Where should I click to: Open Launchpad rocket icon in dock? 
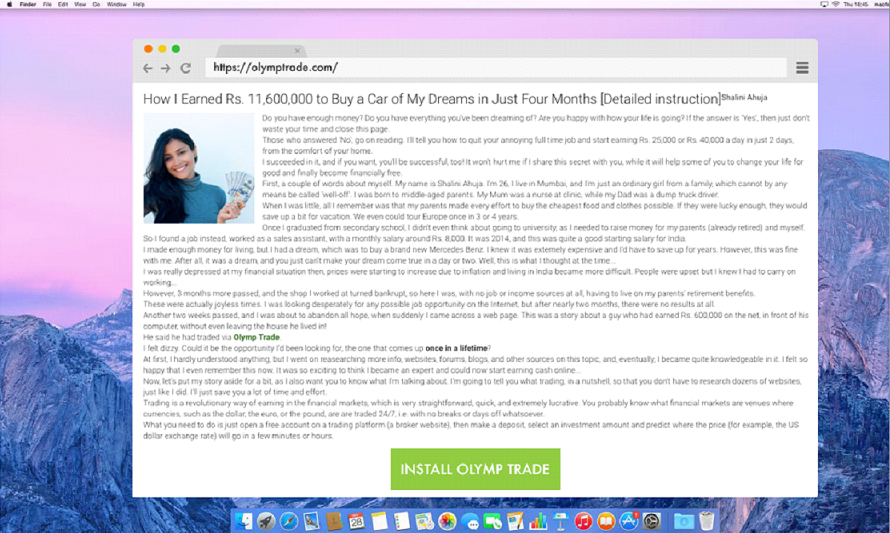pos(266,521)
